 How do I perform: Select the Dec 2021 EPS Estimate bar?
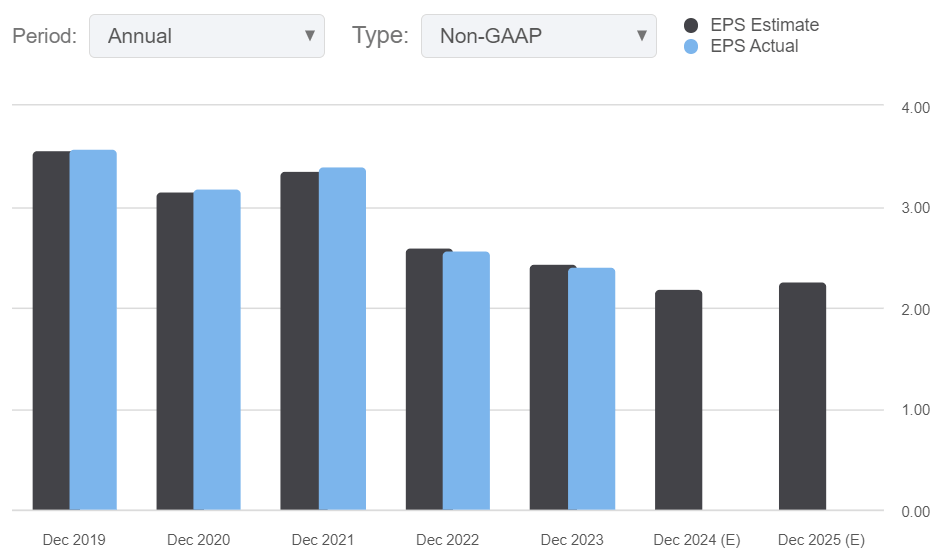pyautogui.click(x=299, y=341)
